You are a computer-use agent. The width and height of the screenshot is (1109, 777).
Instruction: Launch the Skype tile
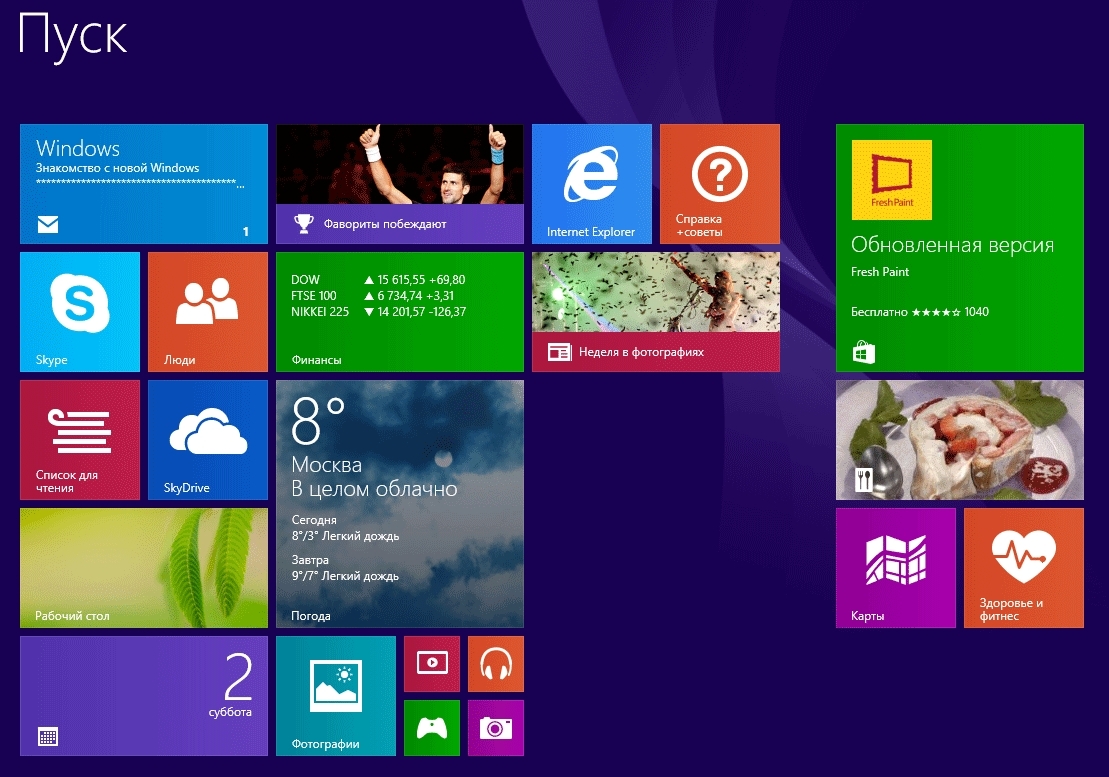point(80,312)
